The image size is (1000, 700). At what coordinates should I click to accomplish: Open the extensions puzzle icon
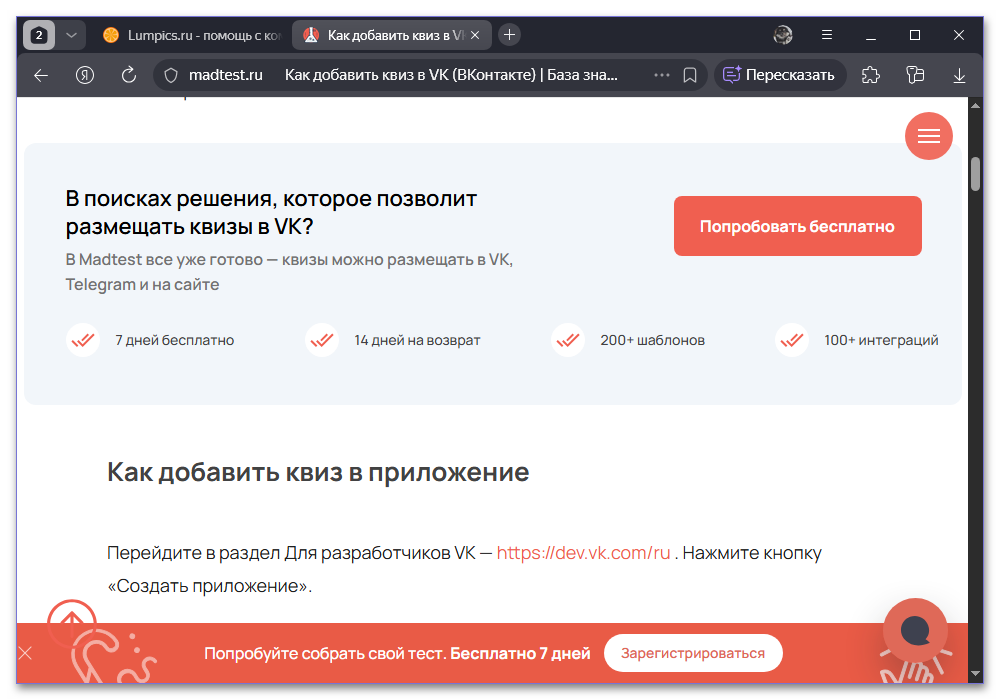point(871,75)
